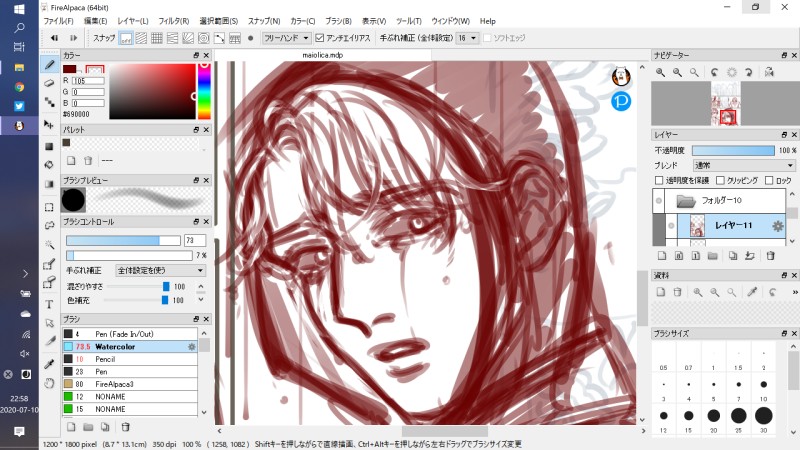Click the Undo arrow in the toolbar
The height and width of the screenshot is (450, 800).
pyautogui.click(x=54, y=38)
